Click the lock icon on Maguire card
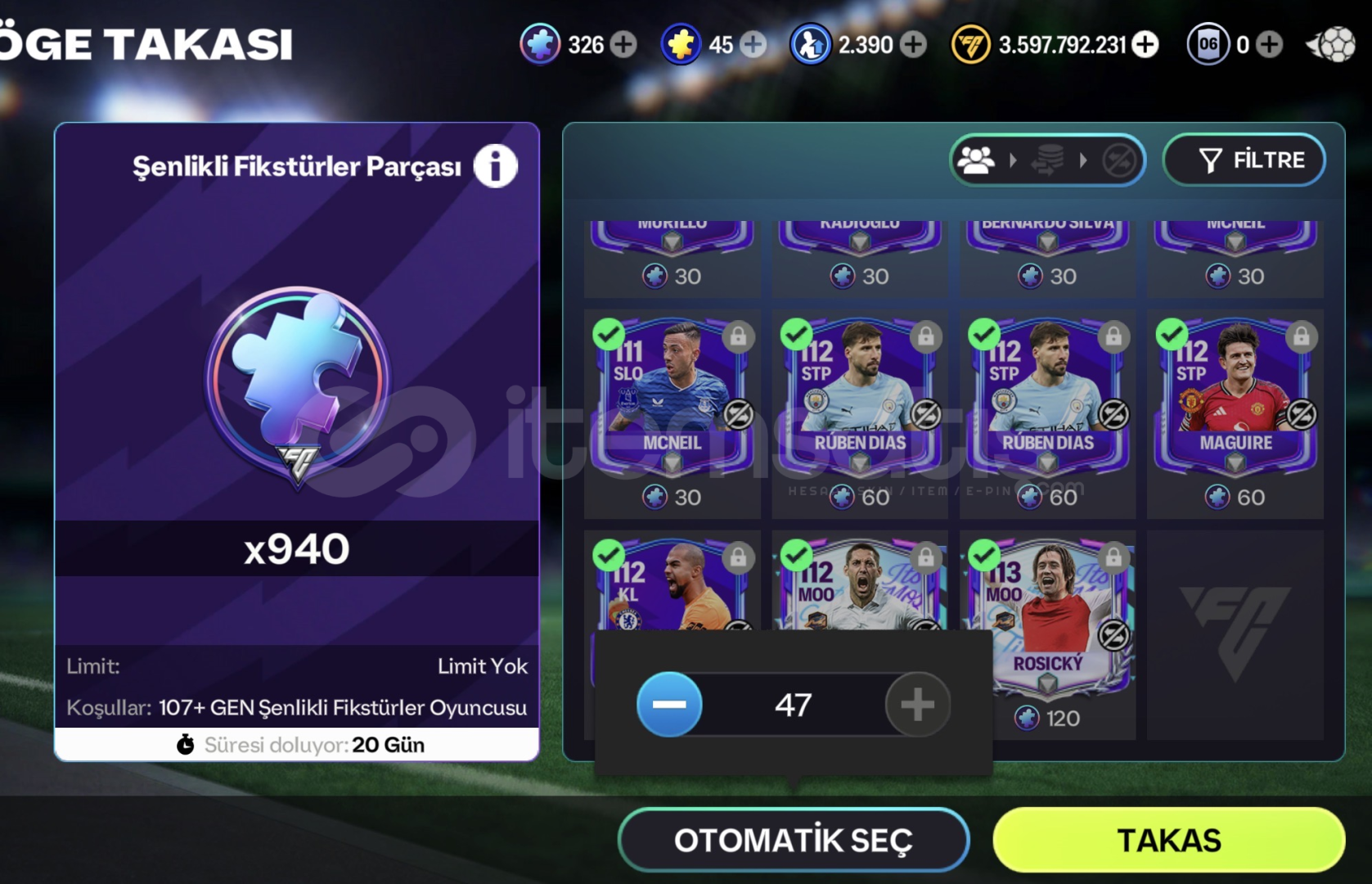The height and width of the screenshot is (884, 1372). pos(1301,336)
